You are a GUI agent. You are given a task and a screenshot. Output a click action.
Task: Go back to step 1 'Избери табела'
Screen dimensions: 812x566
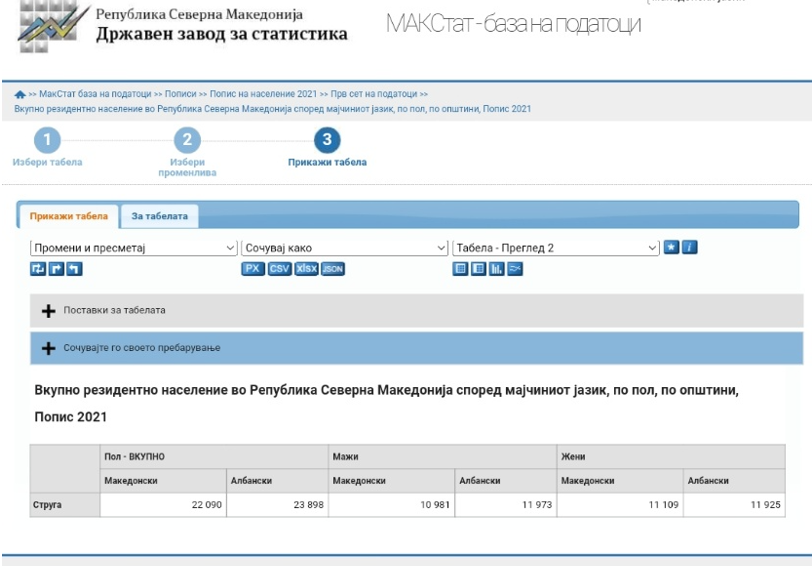(x=48, y=142)
